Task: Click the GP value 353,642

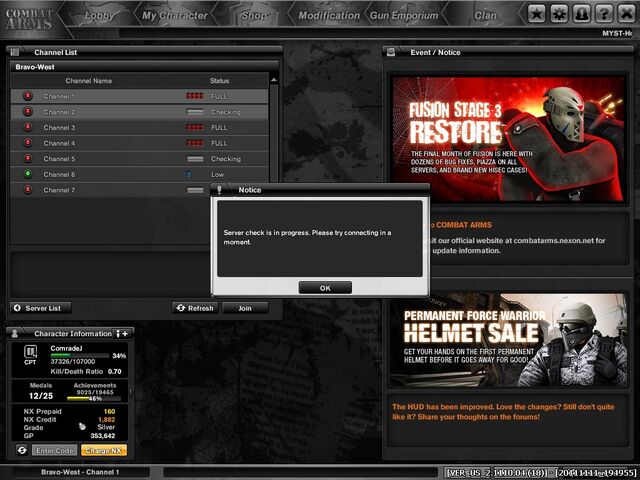Action: 103,436
